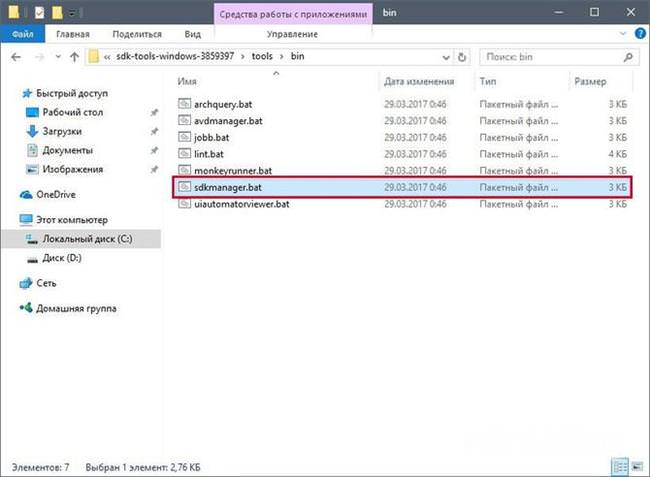Select Диск (D:) in the sidebar
The width and height of the screenshot is (650, 477).
(62, 258)
